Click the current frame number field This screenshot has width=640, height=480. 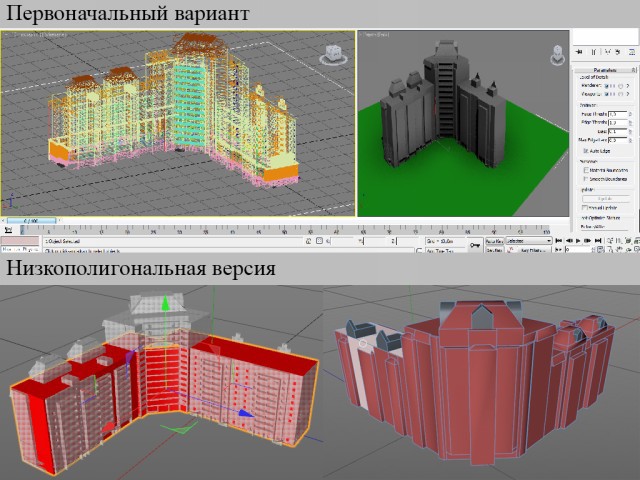(x=578, y=249)
